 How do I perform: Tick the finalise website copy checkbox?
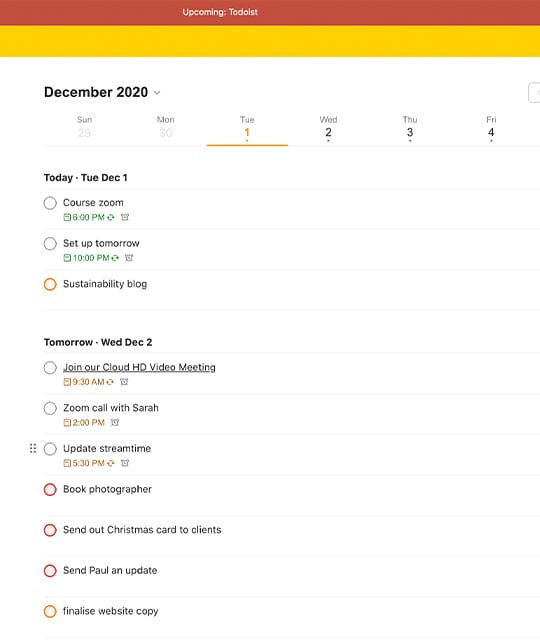[50, 611]
